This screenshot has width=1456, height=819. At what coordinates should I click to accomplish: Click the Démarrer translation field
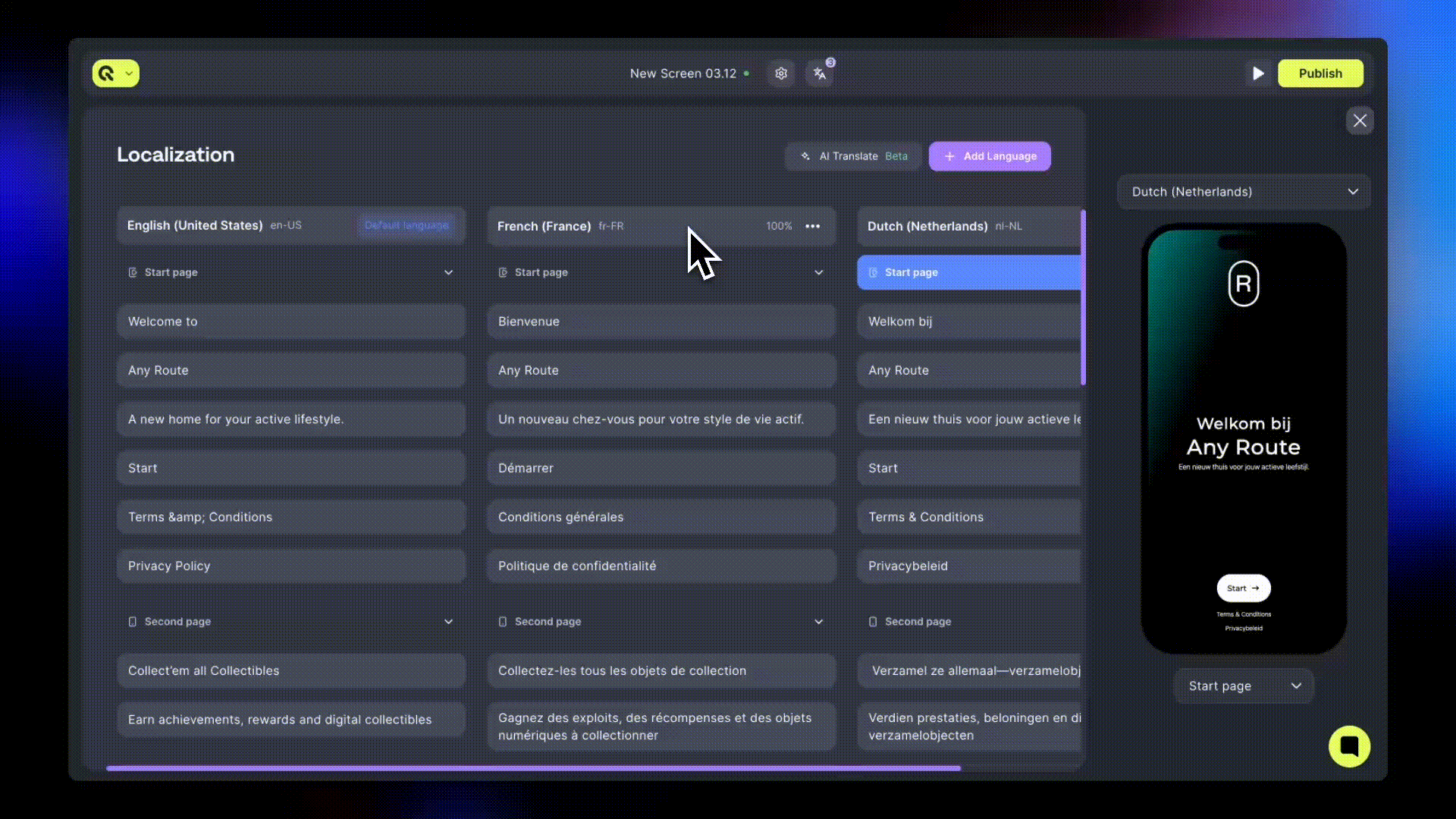point(661,468)
